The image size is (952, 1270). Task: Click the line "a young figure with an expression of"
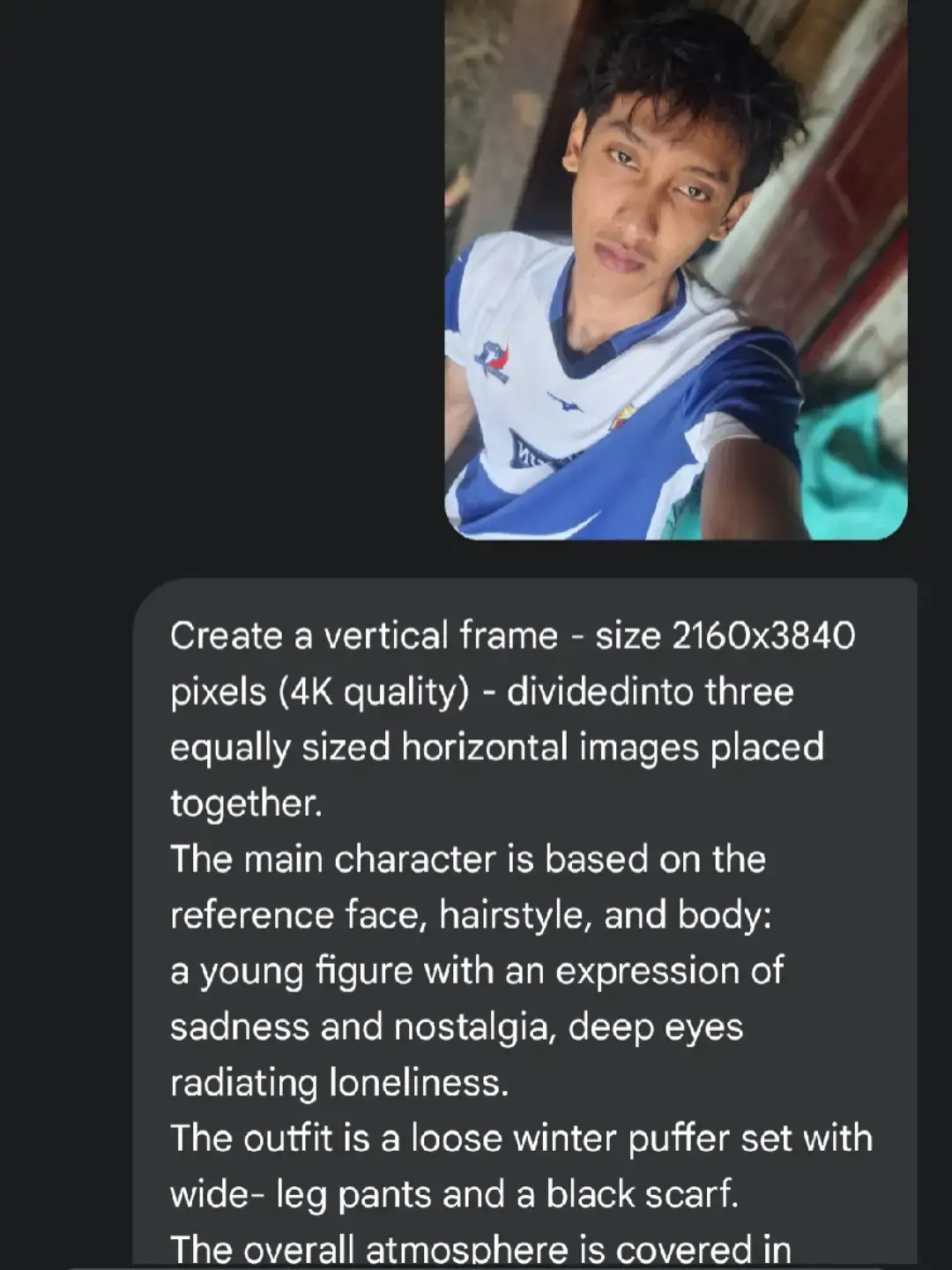[477, 971]
